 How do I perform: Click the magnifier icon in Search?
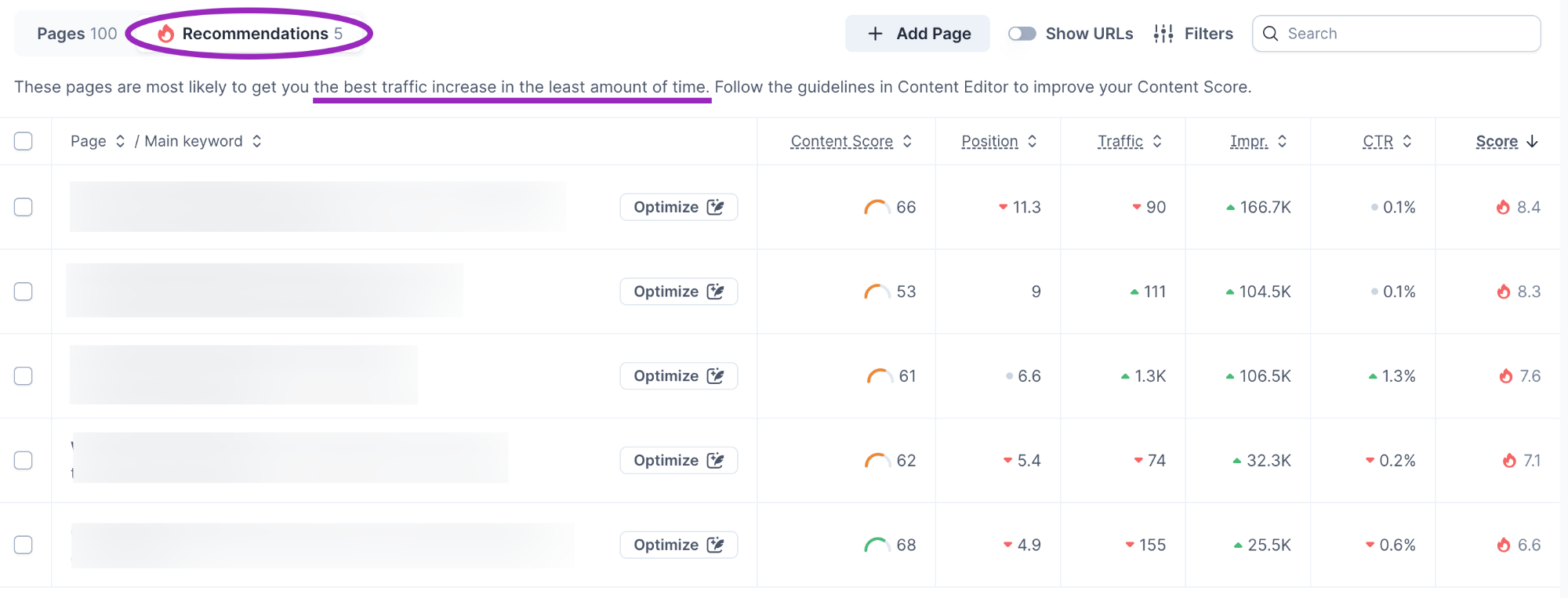click(x=1271, y=34)
